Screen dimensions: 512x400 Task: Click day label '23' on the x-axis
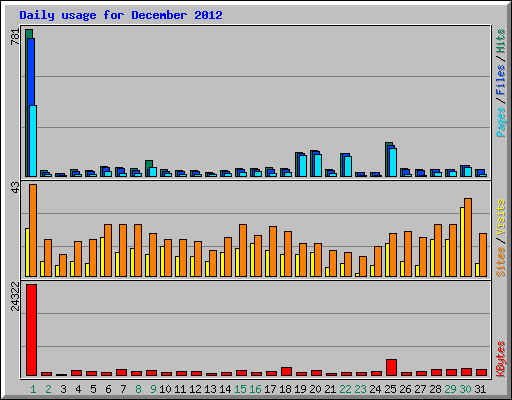(360, 389)
